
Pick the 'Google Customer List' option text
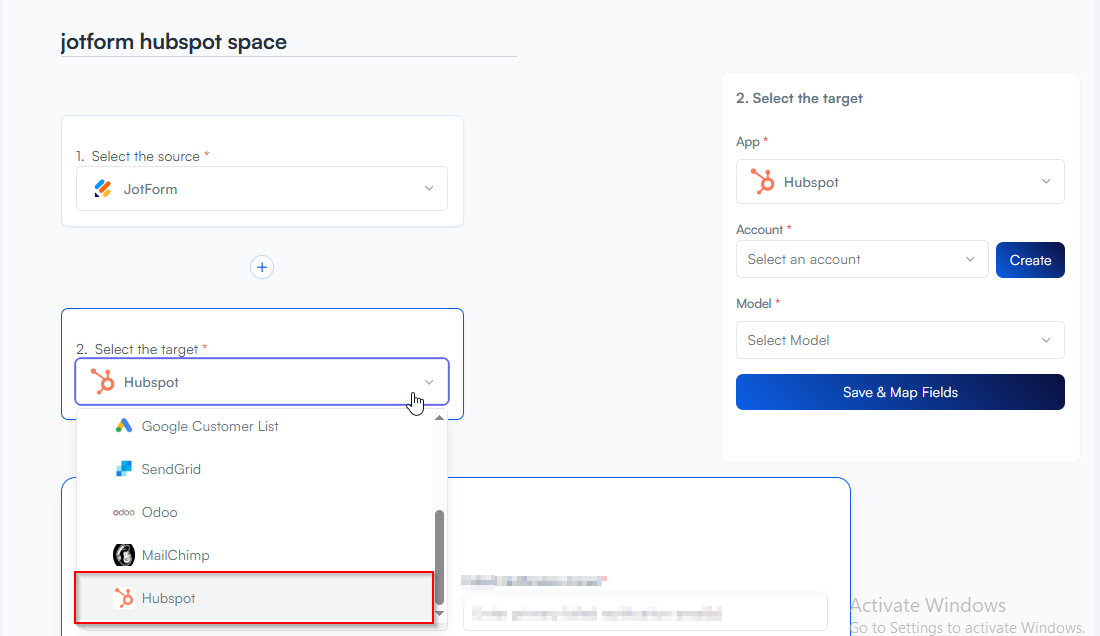[210, 426]
